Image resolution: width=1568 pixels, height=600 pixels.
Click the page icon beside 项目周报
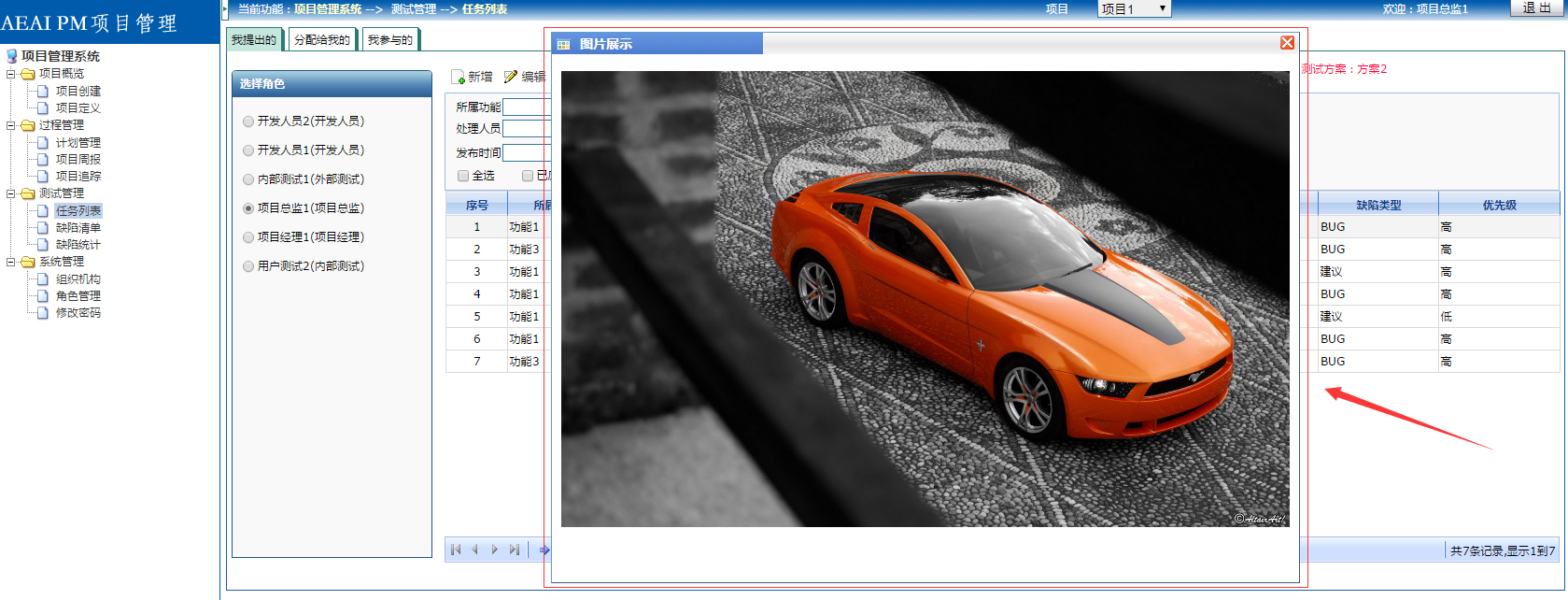(x=43, y=159)
